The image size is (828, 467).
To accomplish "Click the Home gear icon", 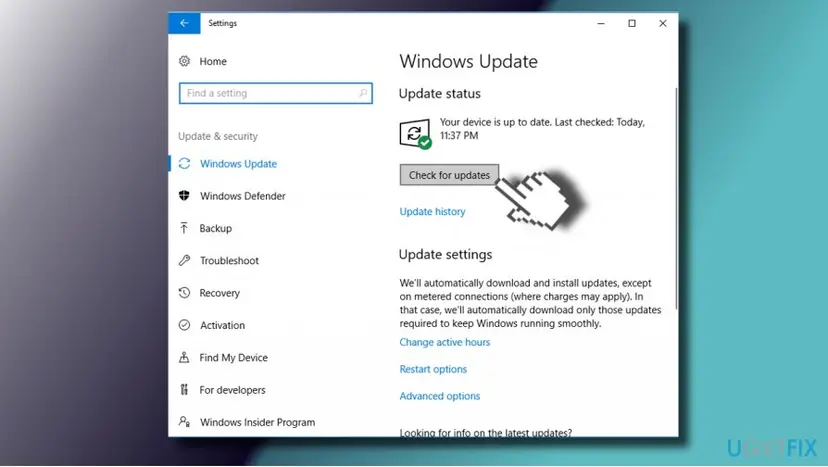I will (x=184, y=61).
